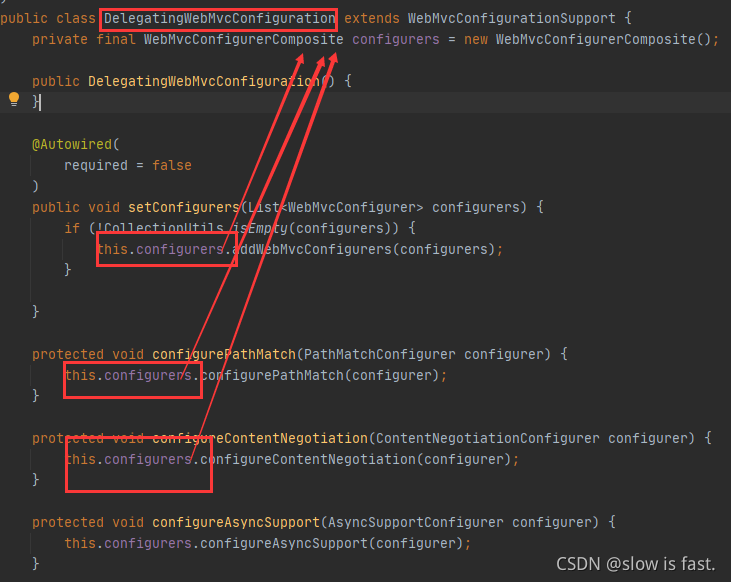The height and width of the screenshot is (582, 731).
Task: Click the isEmpty method call
Action: tap(260, 228)
